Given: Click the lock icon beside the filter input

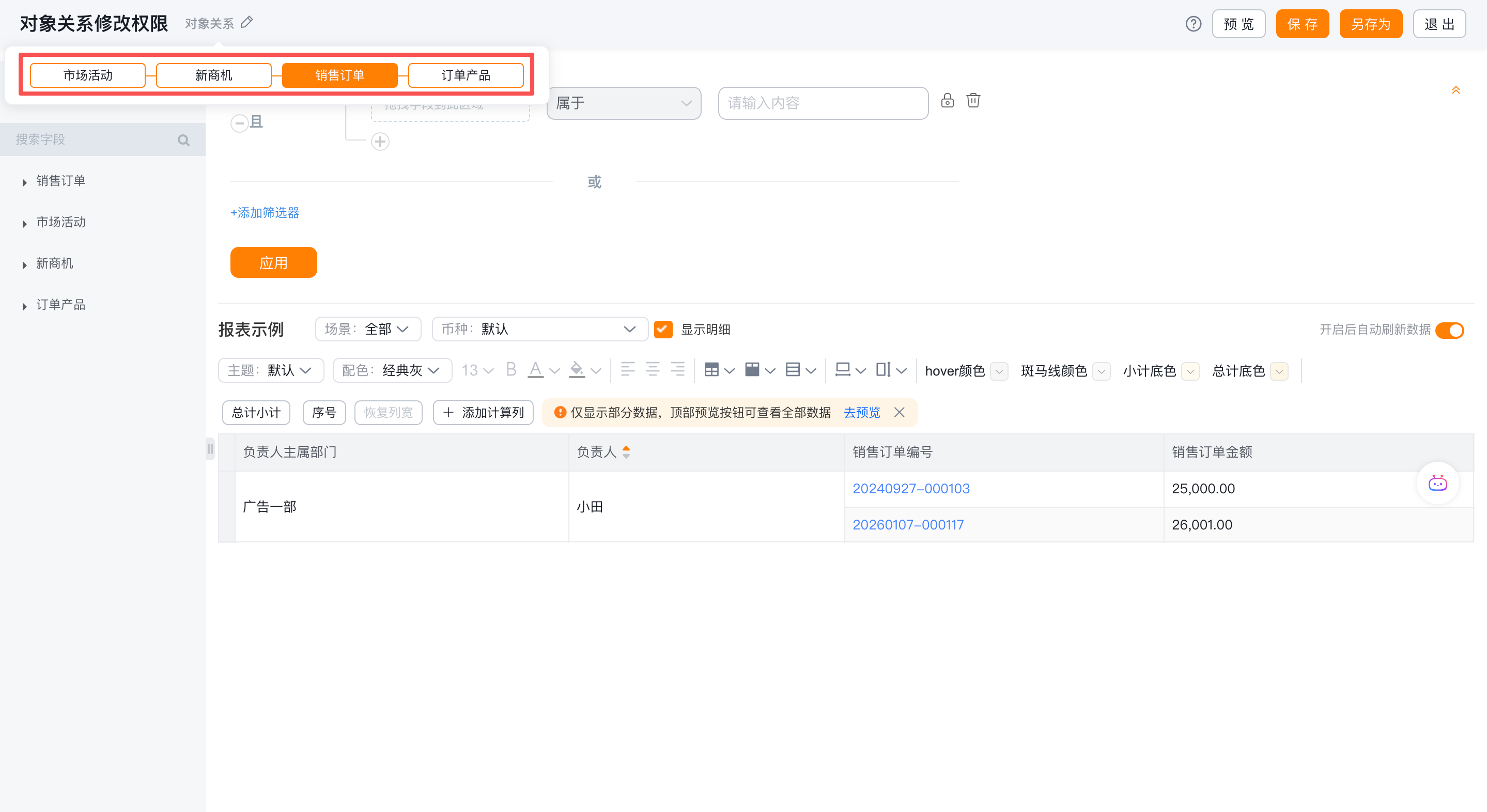Looking at the screenshot, I should click(947, 100).
